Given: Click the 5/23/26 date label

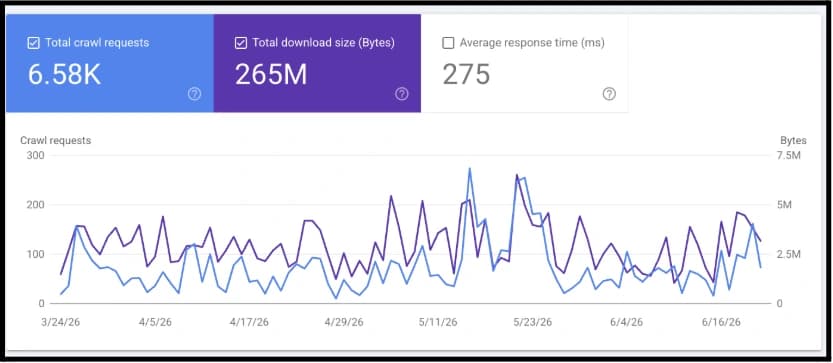Looking at the screenshot, I should coord(533,322).
